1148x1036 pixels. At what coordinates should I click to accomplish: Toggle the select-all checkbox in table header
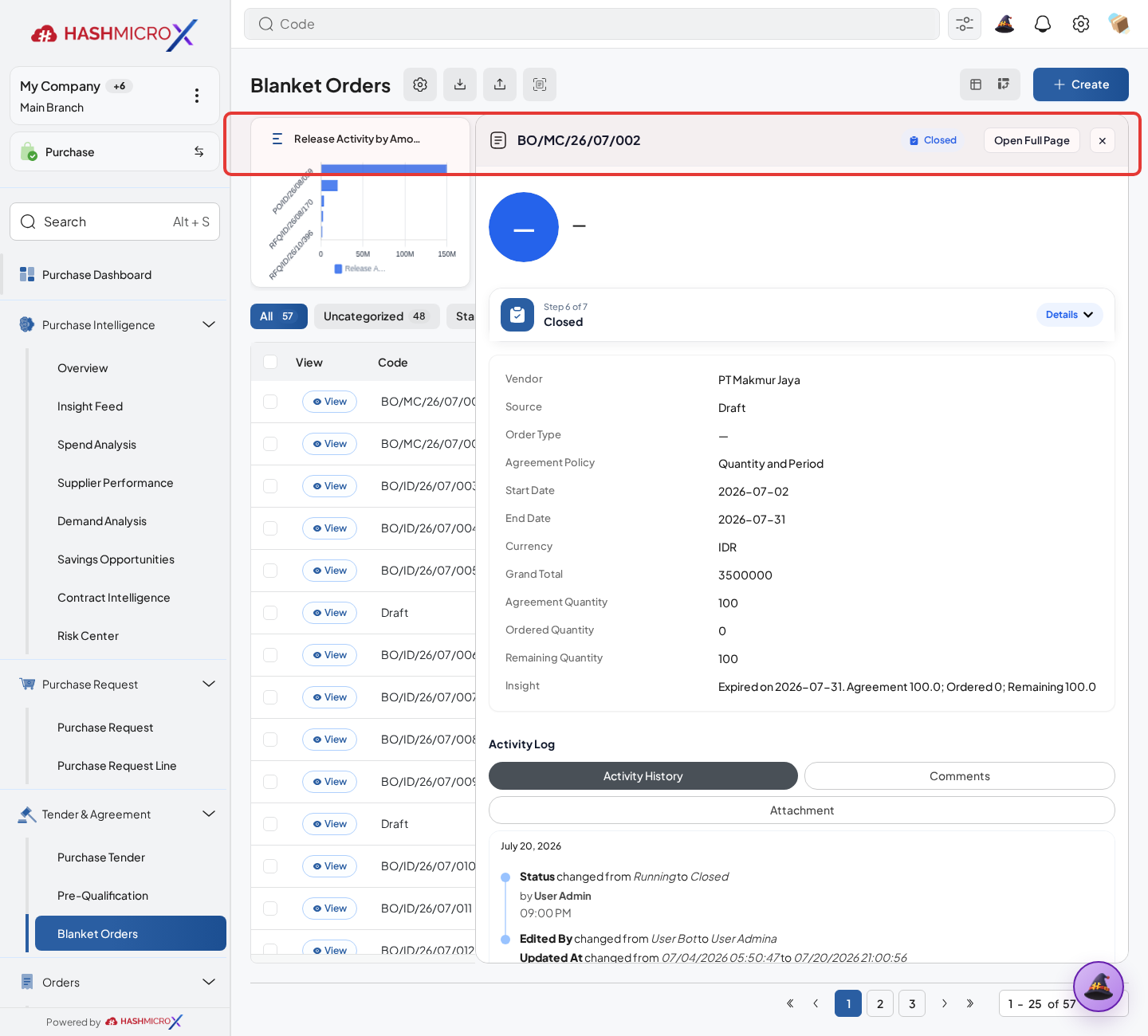pyautogui.click(x=270, y=362)
